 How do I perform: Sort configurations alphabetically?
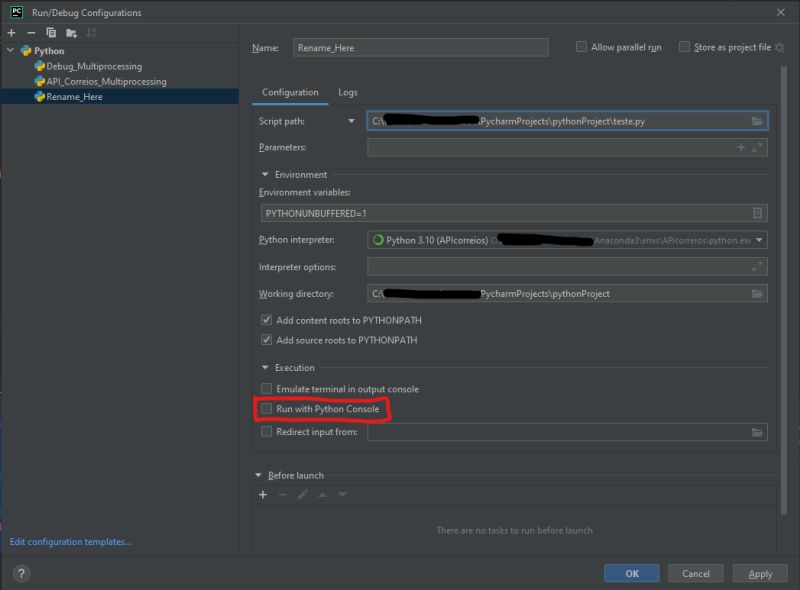[92, 33]
